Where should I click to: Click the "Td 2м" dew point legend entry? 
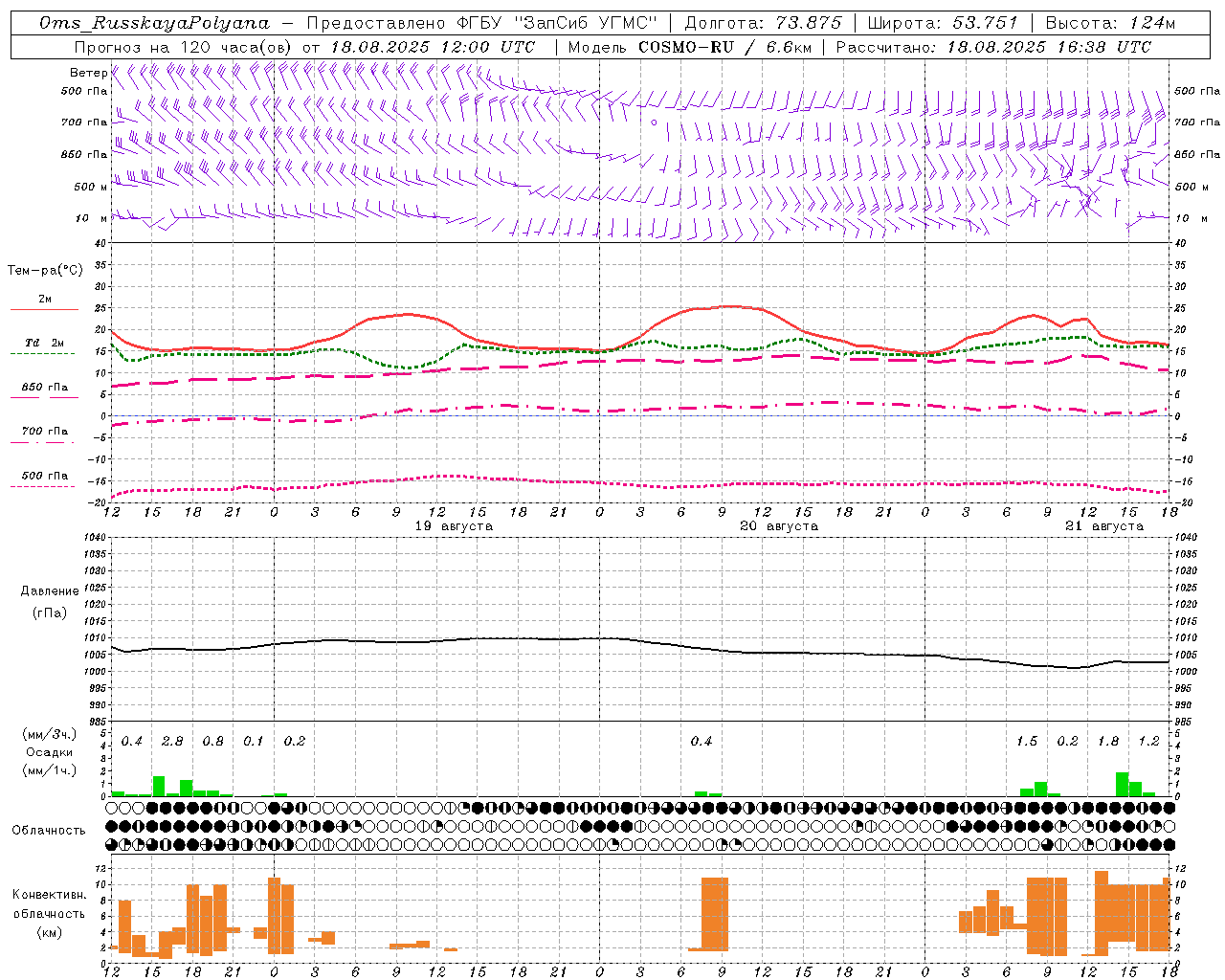pos(45,343)
